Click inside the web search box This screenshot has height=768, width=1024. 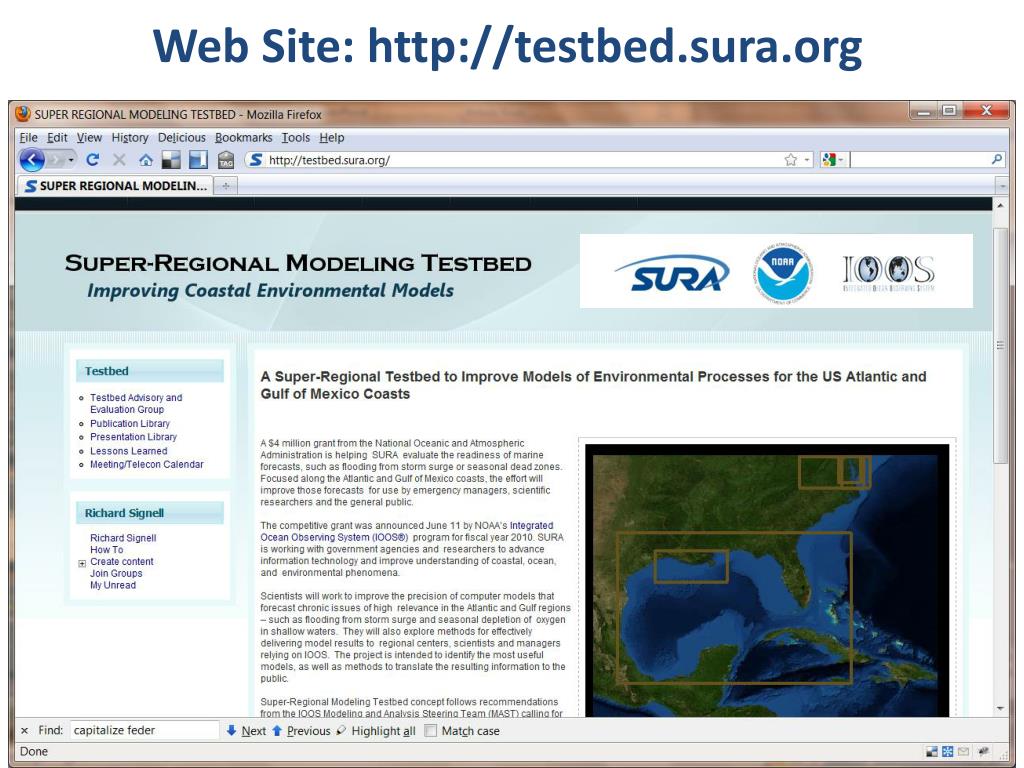919,160
